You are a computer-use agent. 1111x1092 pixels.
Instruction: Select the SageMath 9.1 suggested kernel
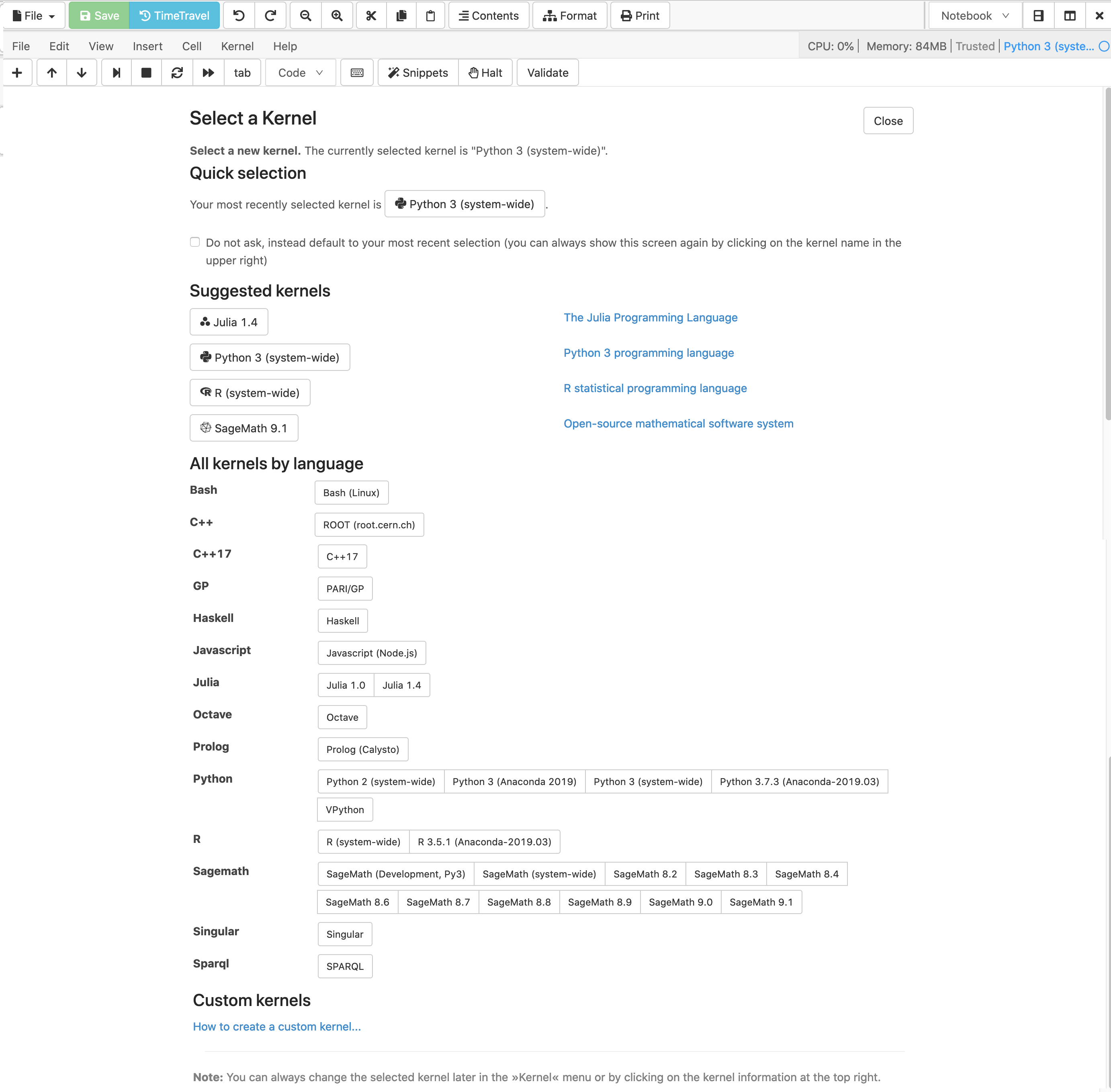point(244,428)
